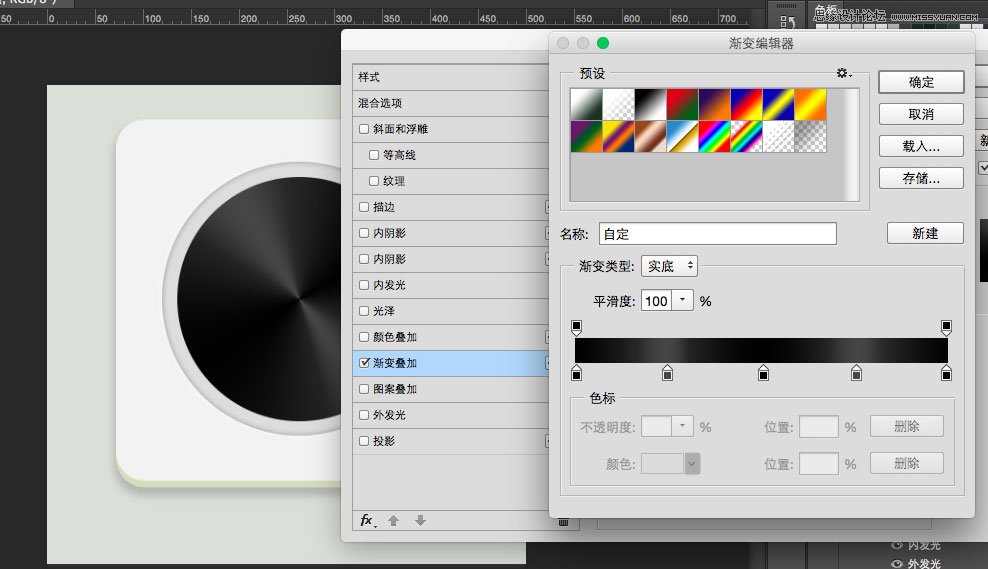Select the rainbow spectrum gradient preset
Image resolution: width=988 pixels, height=569 pixels.
pos(712,137)
